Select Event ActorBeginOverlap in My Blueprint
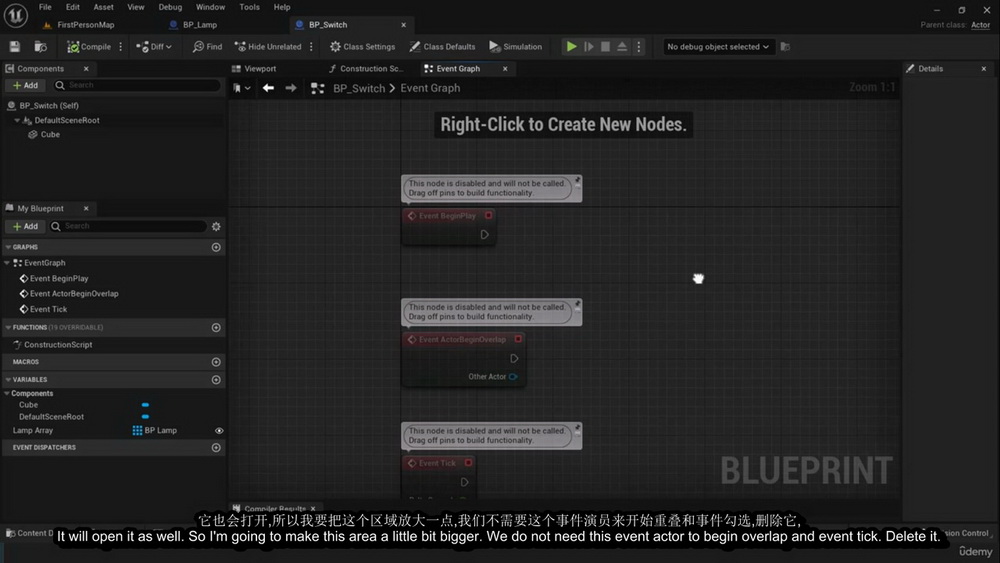Screen dimensions: 1000x563 coord(74,294)
